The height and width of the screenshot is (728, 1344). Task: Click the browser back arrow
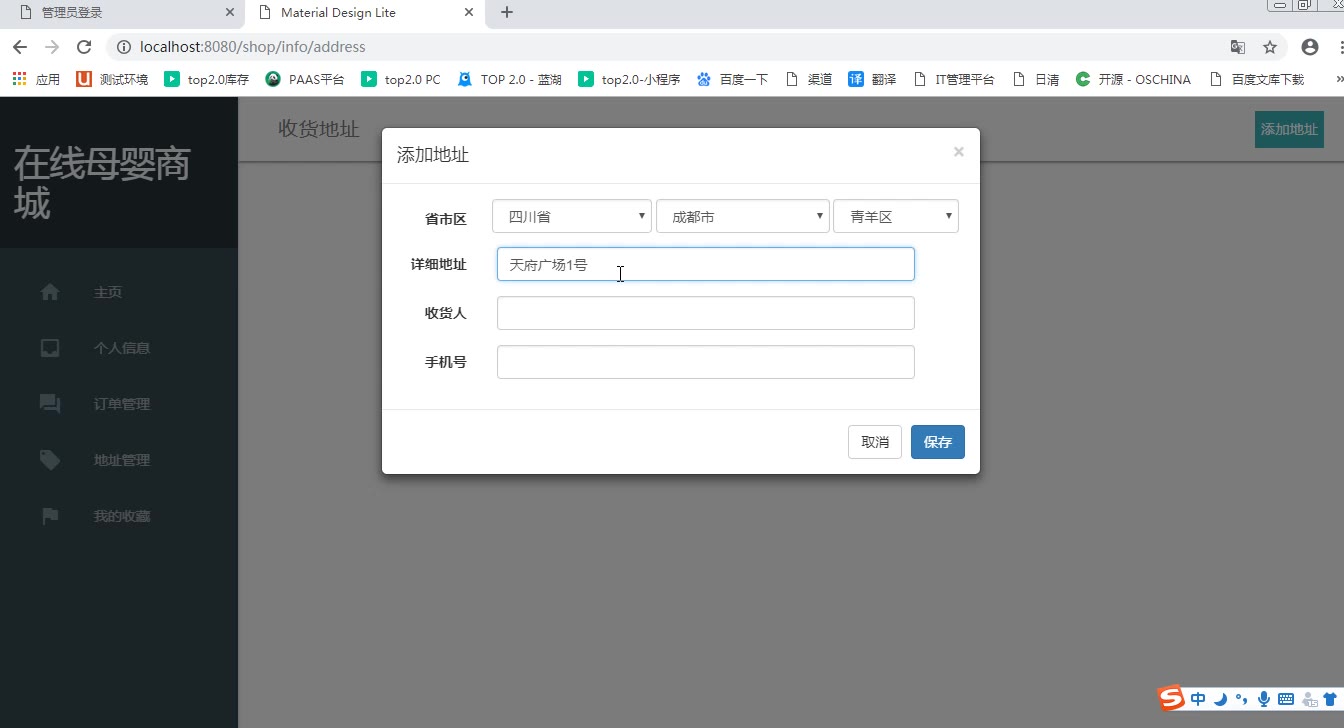[x=20, y=47]
